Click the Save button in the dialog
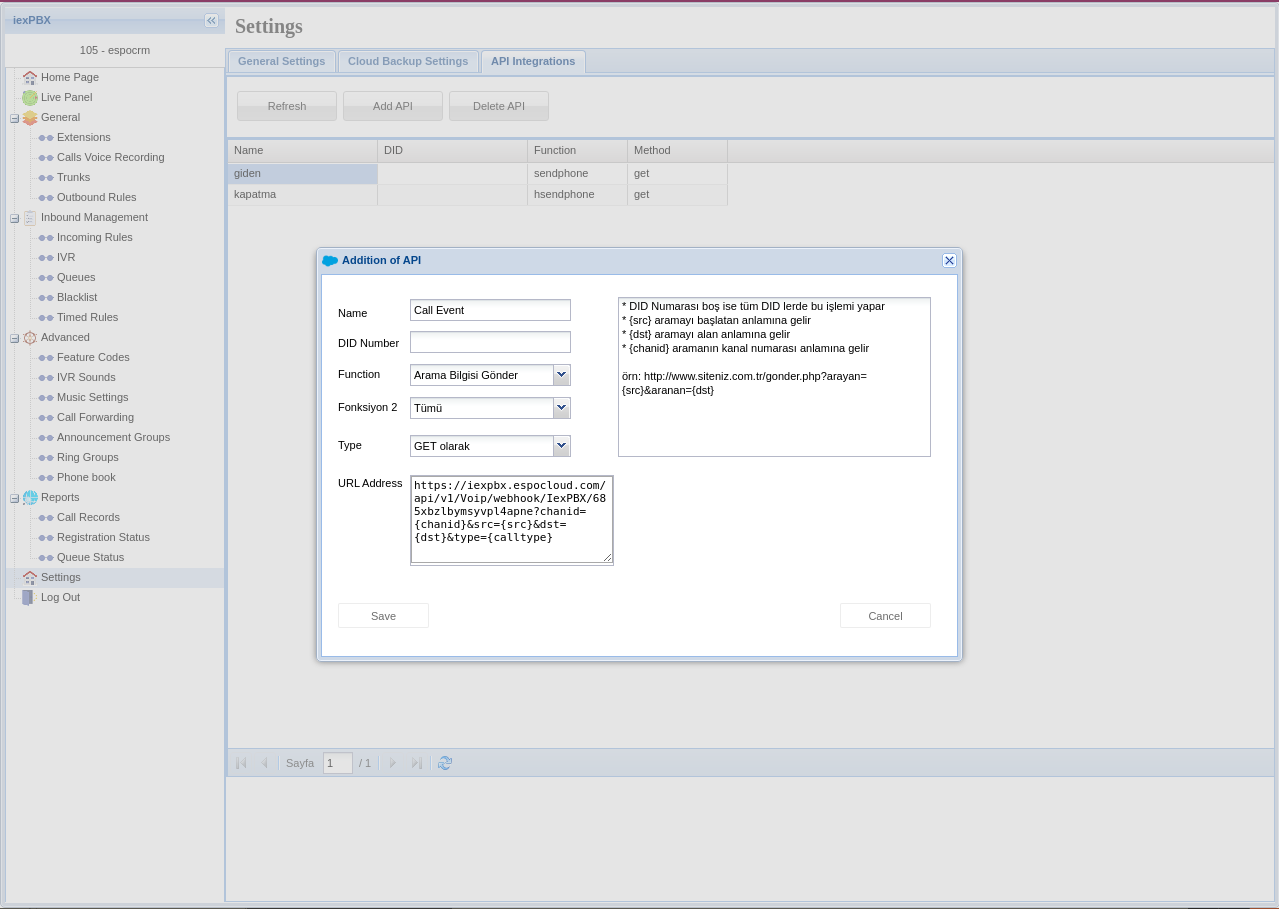 coord(383,615)
